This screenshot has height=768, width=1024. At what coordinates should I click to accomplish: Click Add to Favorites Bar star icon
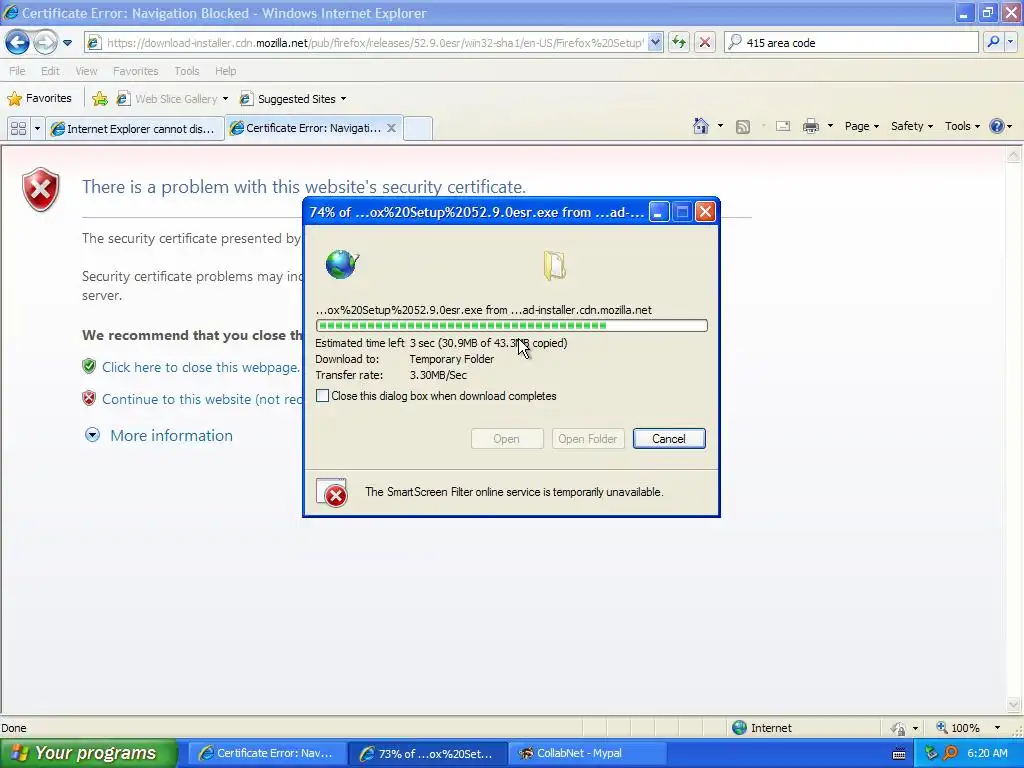(100, 99)
